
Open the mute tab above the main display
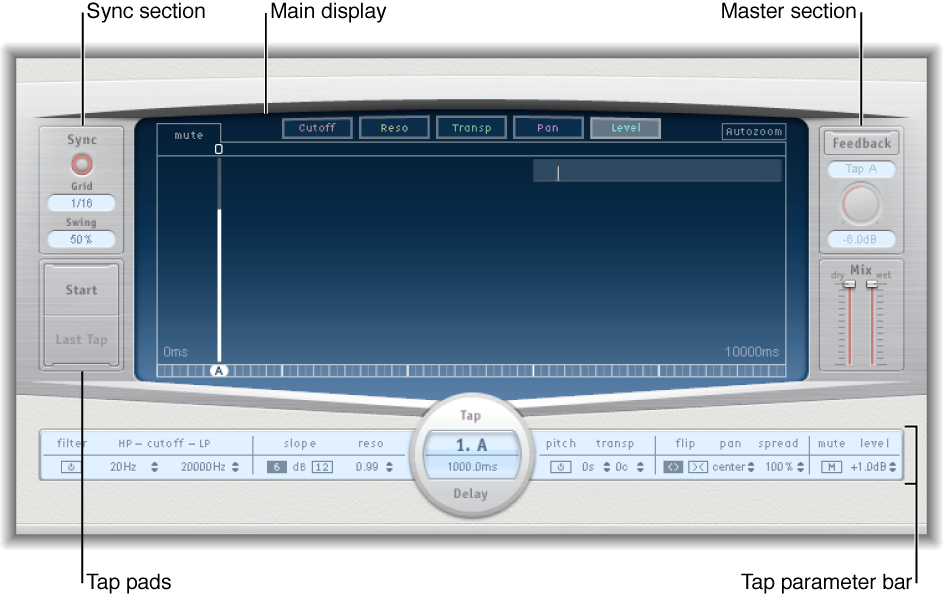189,133
